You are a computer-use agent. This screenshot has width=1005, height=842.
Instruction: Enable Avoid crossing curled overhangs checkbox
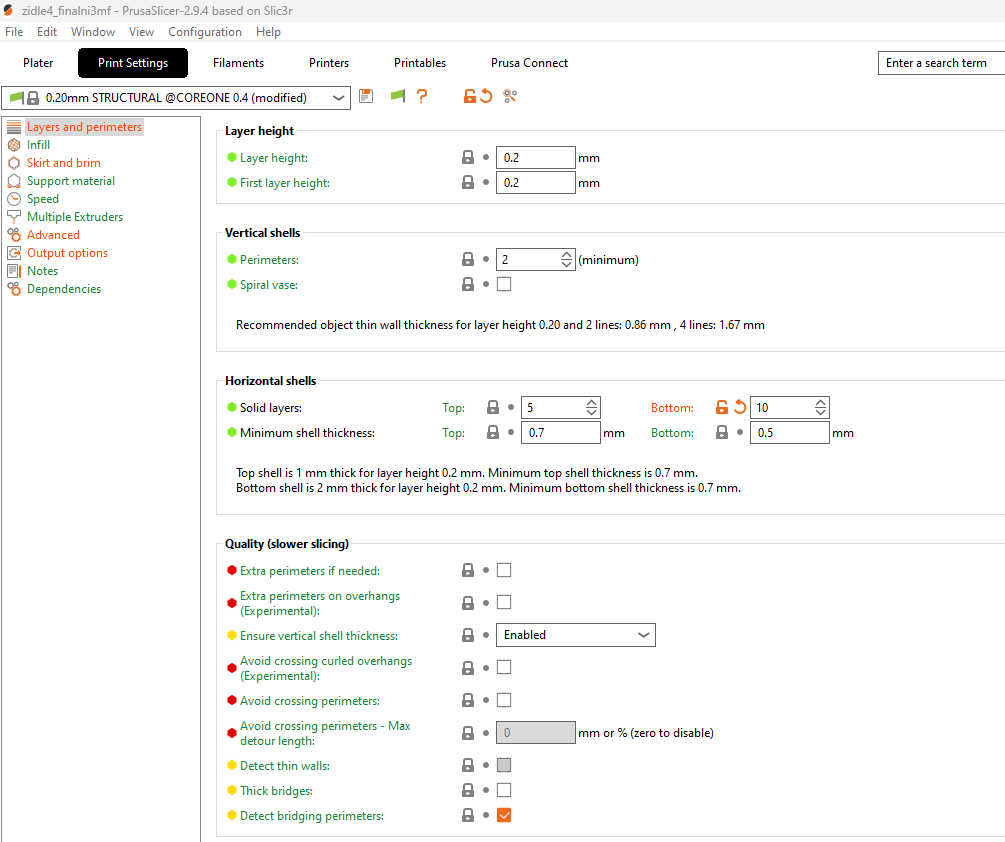(504, 667)
